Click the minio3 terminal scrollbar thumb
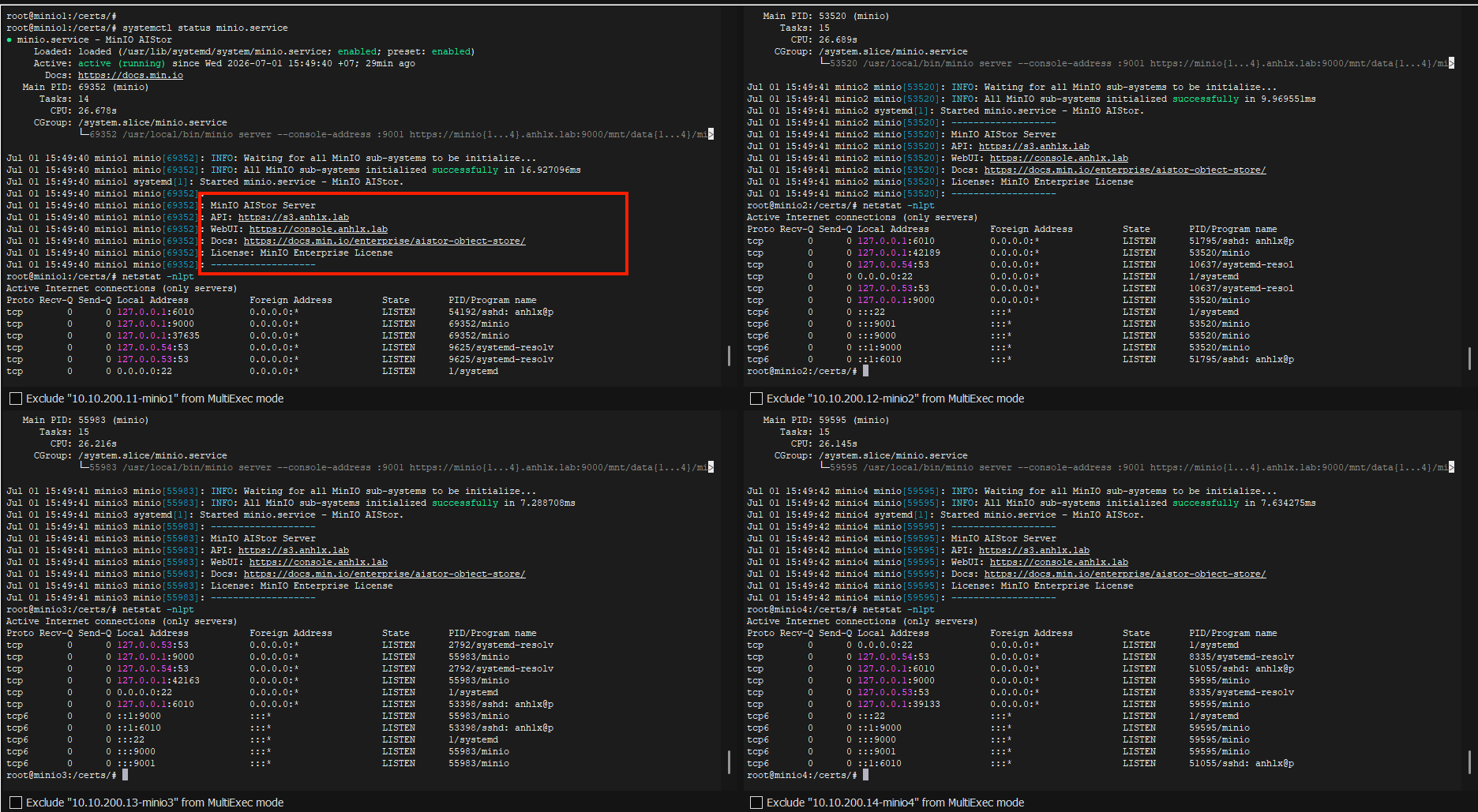The height and width of the screenshot is (812, 1478). click(729, 761)
